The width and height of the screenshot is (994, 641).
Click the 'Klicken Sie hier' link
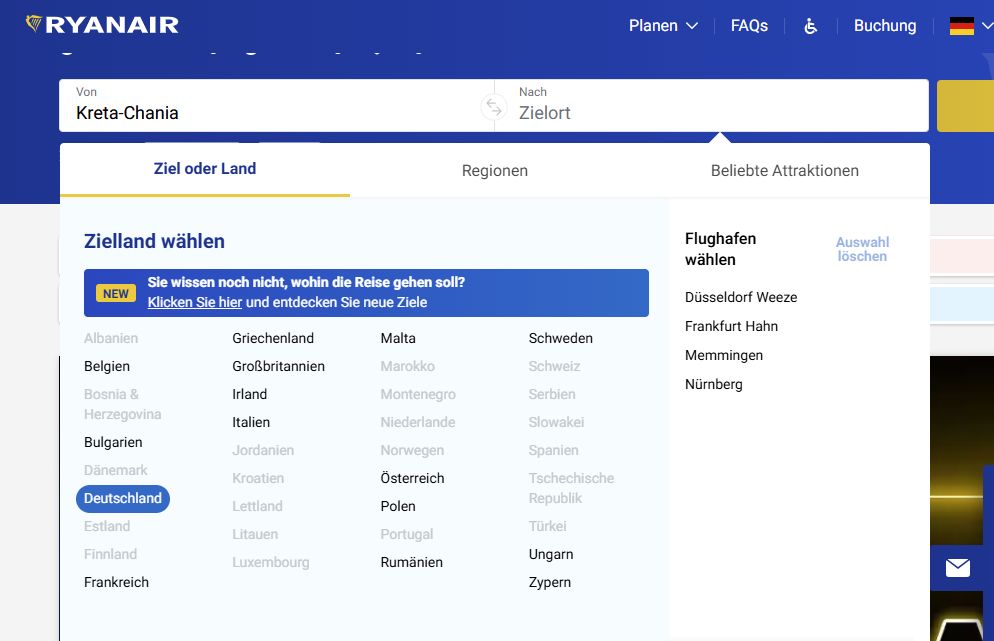coord(194,302)
